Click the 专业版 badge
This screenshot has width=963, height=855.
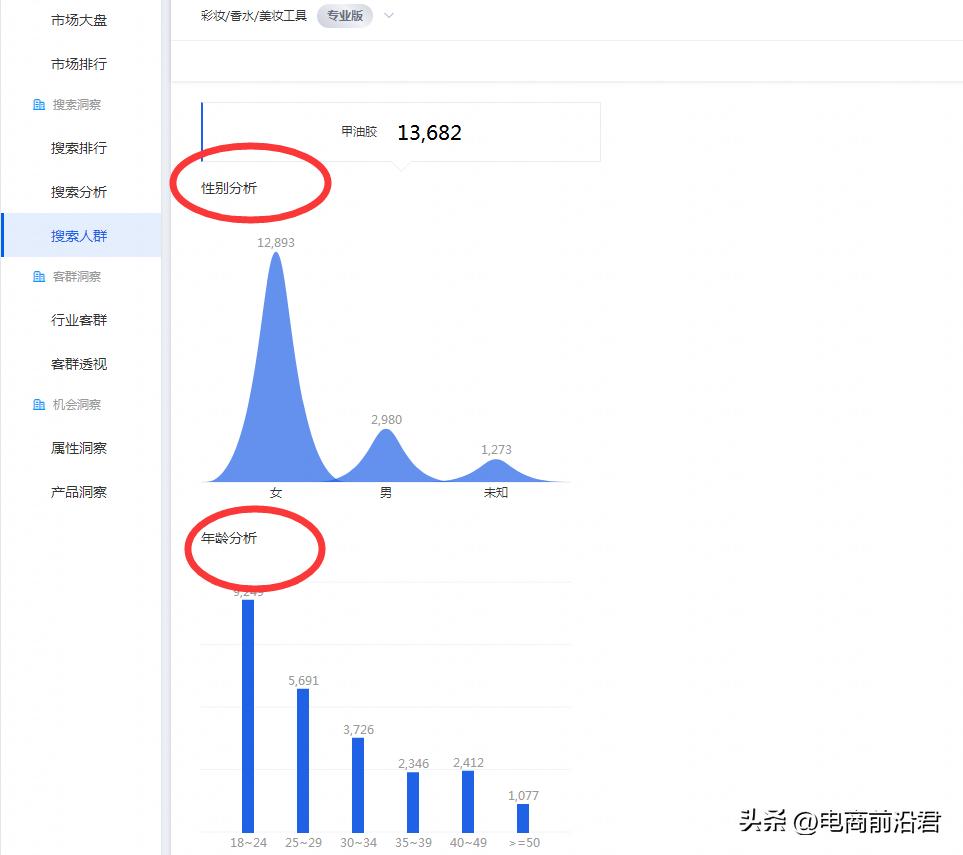[x=344, y=15]
